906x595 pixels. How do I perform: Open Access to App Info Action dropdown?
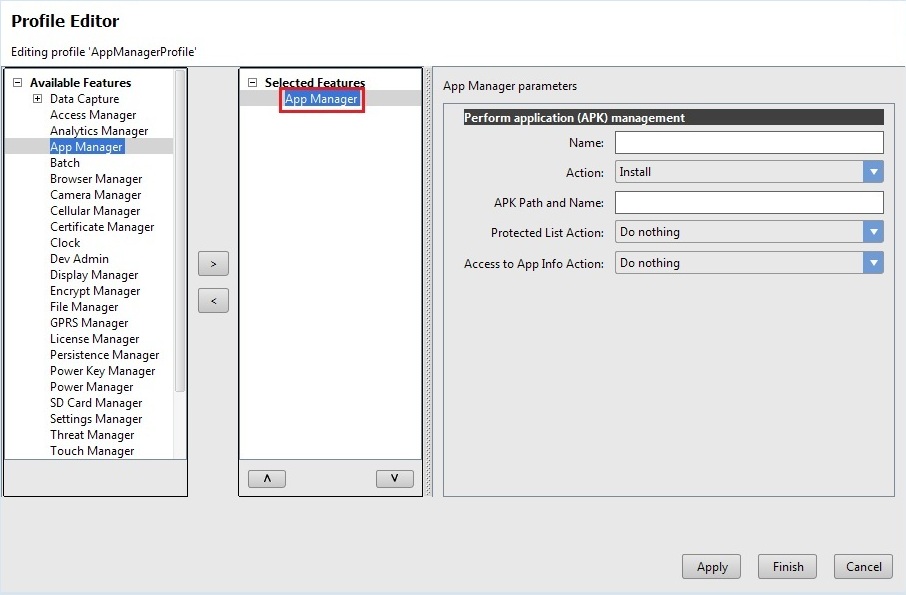click(874, 263)
